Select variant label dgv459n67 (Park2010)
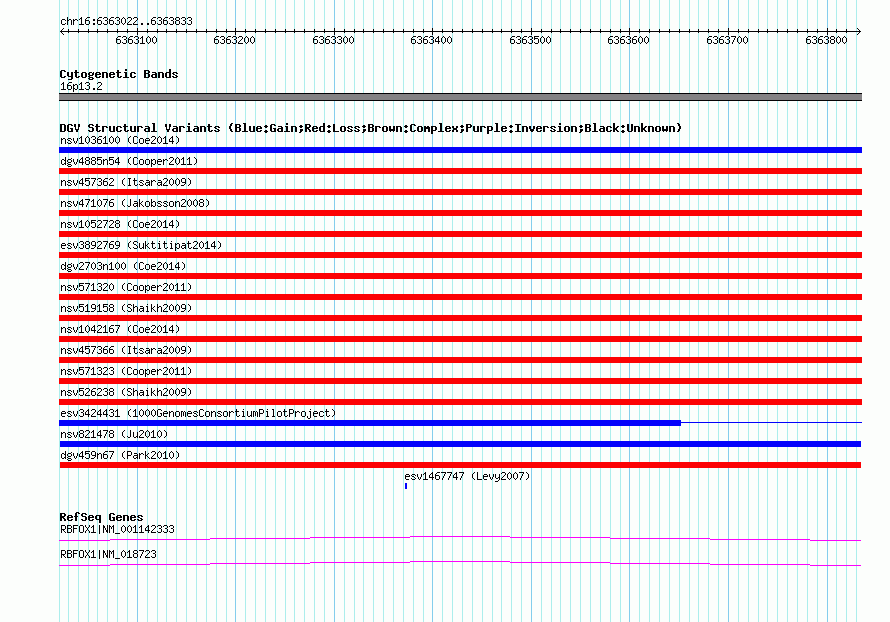 (x=120, y=455)
